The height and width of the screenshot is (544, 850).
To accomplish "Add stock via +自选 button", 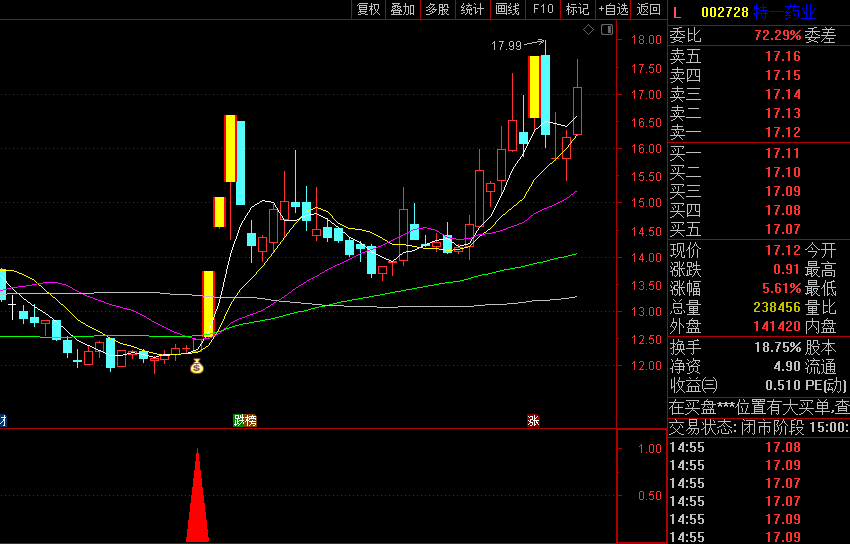I will 613,9.
